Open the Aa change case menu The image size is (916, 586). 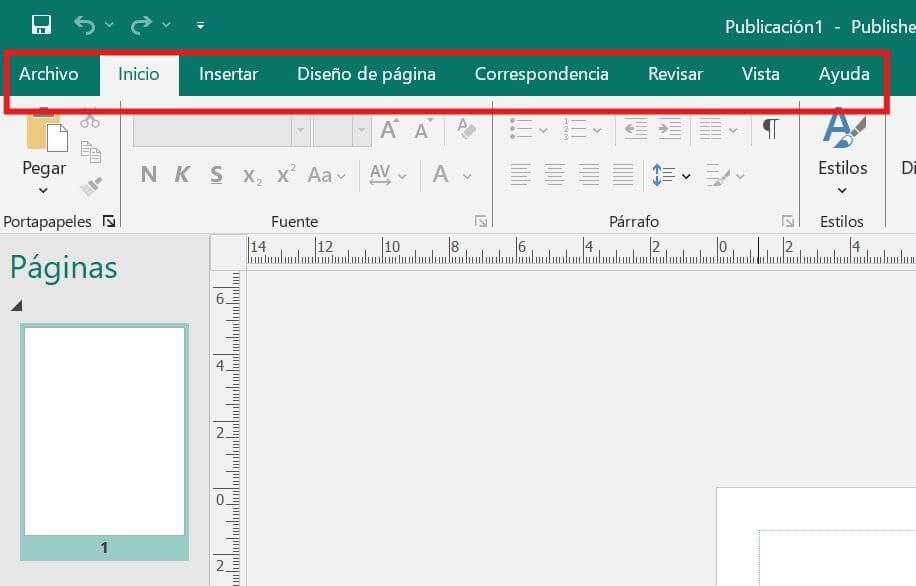coord(327,175)
